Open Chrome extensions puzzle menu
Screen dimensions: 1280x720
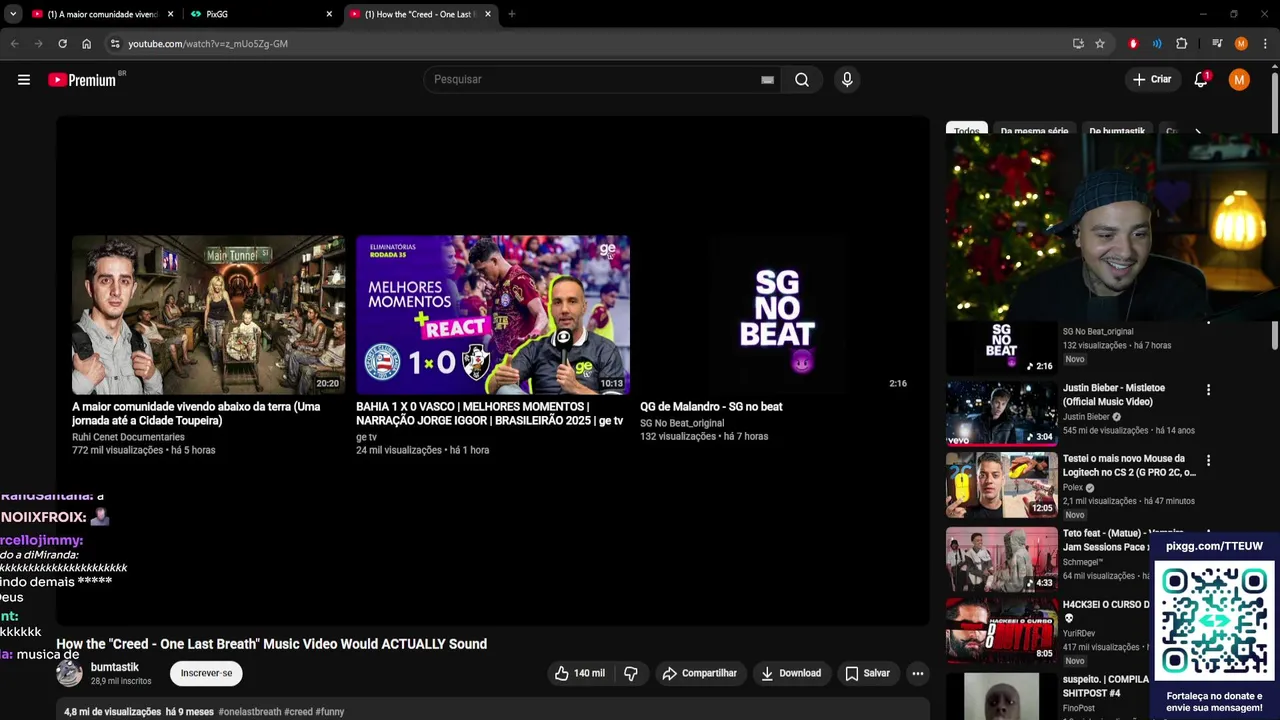pyautogui.click(x=1182, y=44)
